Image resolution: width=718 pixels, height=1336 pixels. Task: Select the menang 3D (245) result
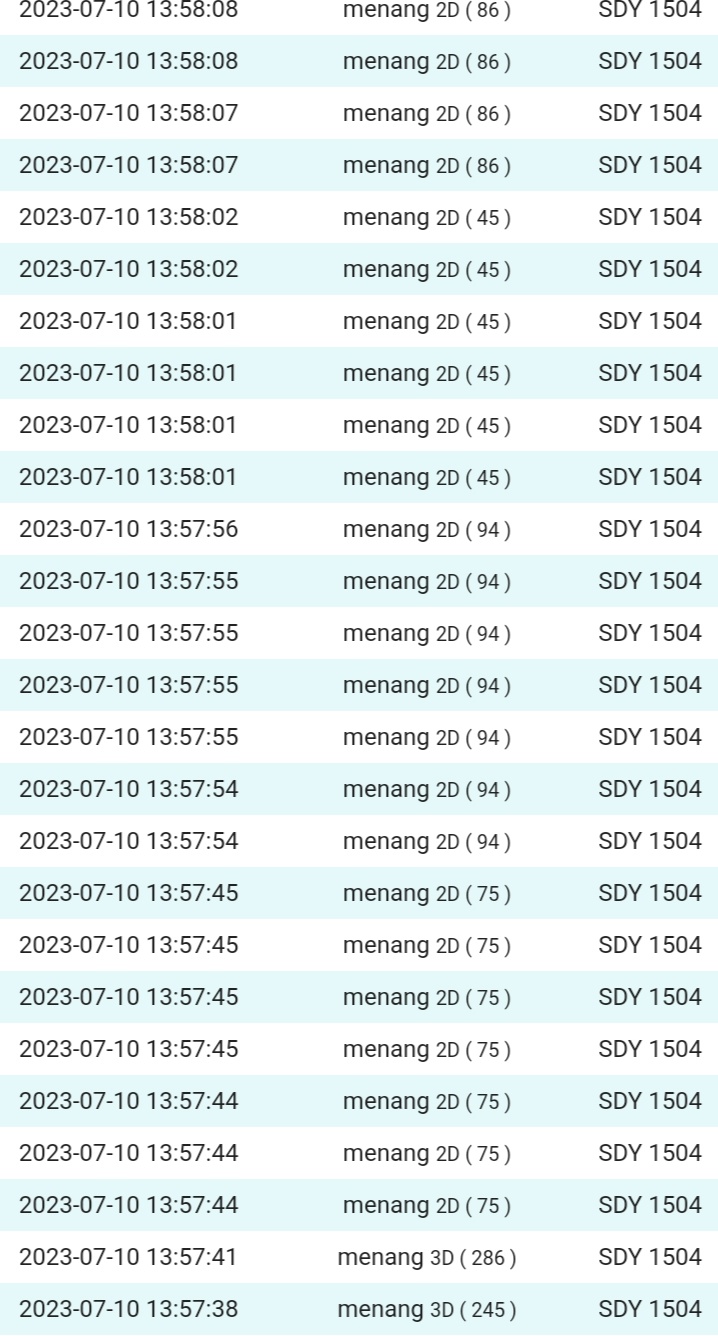(x=427, y=1308)
